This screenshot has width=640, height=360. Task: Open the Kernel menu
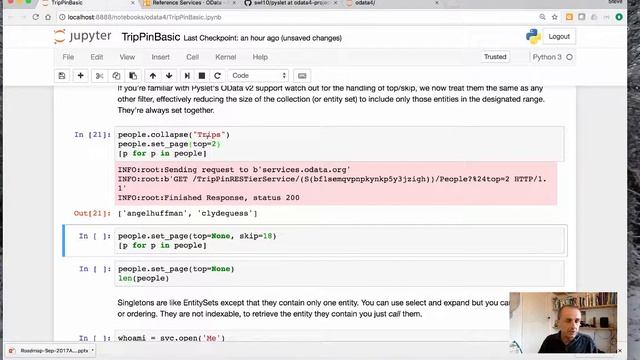225,57
